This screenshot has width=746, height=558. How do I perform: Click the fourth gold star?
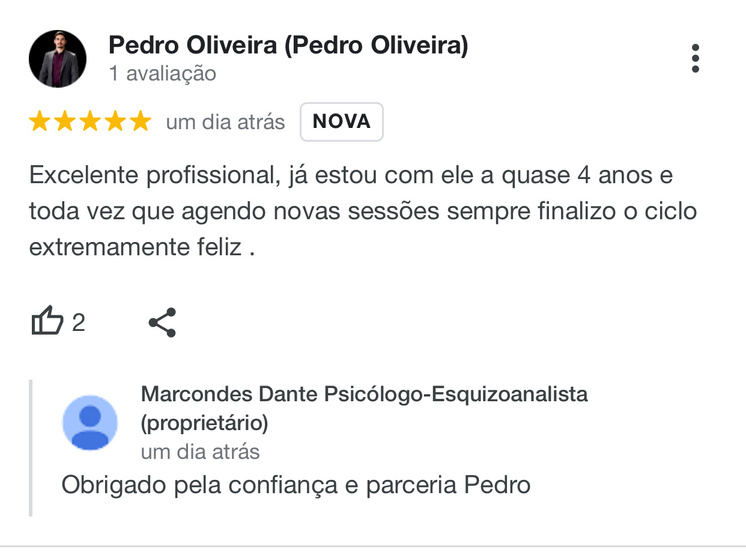pyautogui.click(x=115, y=122)
